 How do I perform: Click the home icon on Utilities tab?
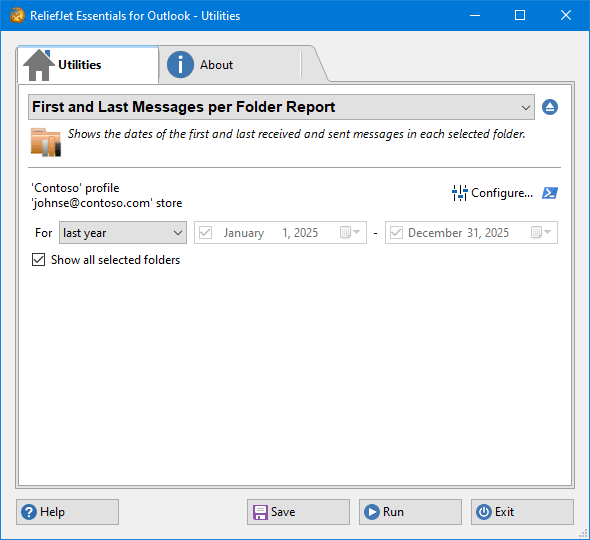[x=38, y=65]
